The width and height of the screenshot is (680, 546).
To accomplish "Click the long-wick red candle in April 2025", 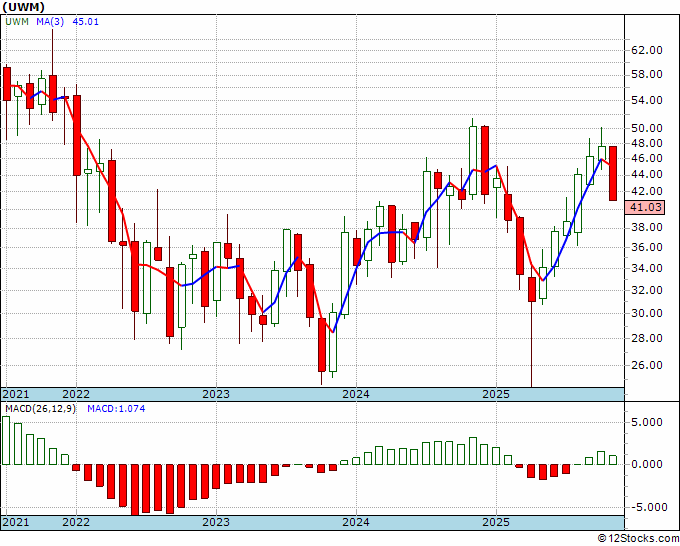I will click(x=531, y=327).
